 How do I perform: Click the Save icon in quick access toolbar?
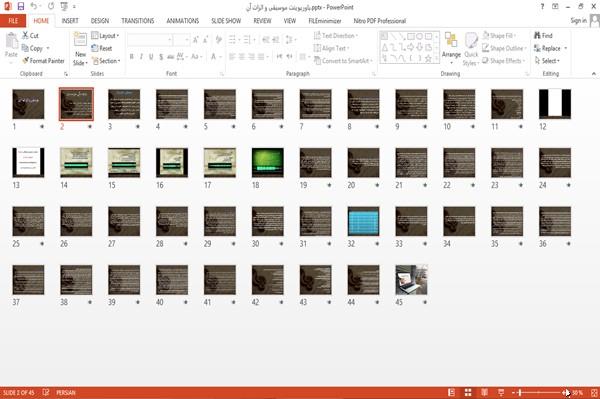tap(21, 6)
